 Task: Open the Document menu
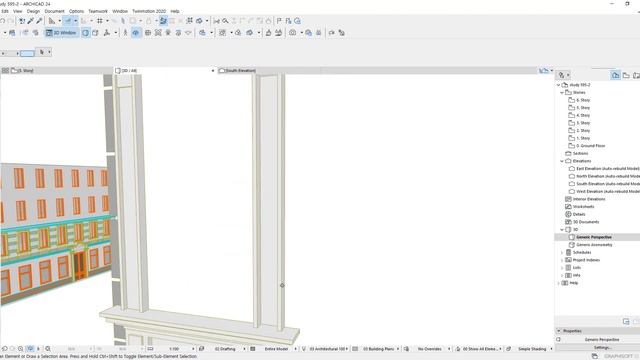click(54, 11)
